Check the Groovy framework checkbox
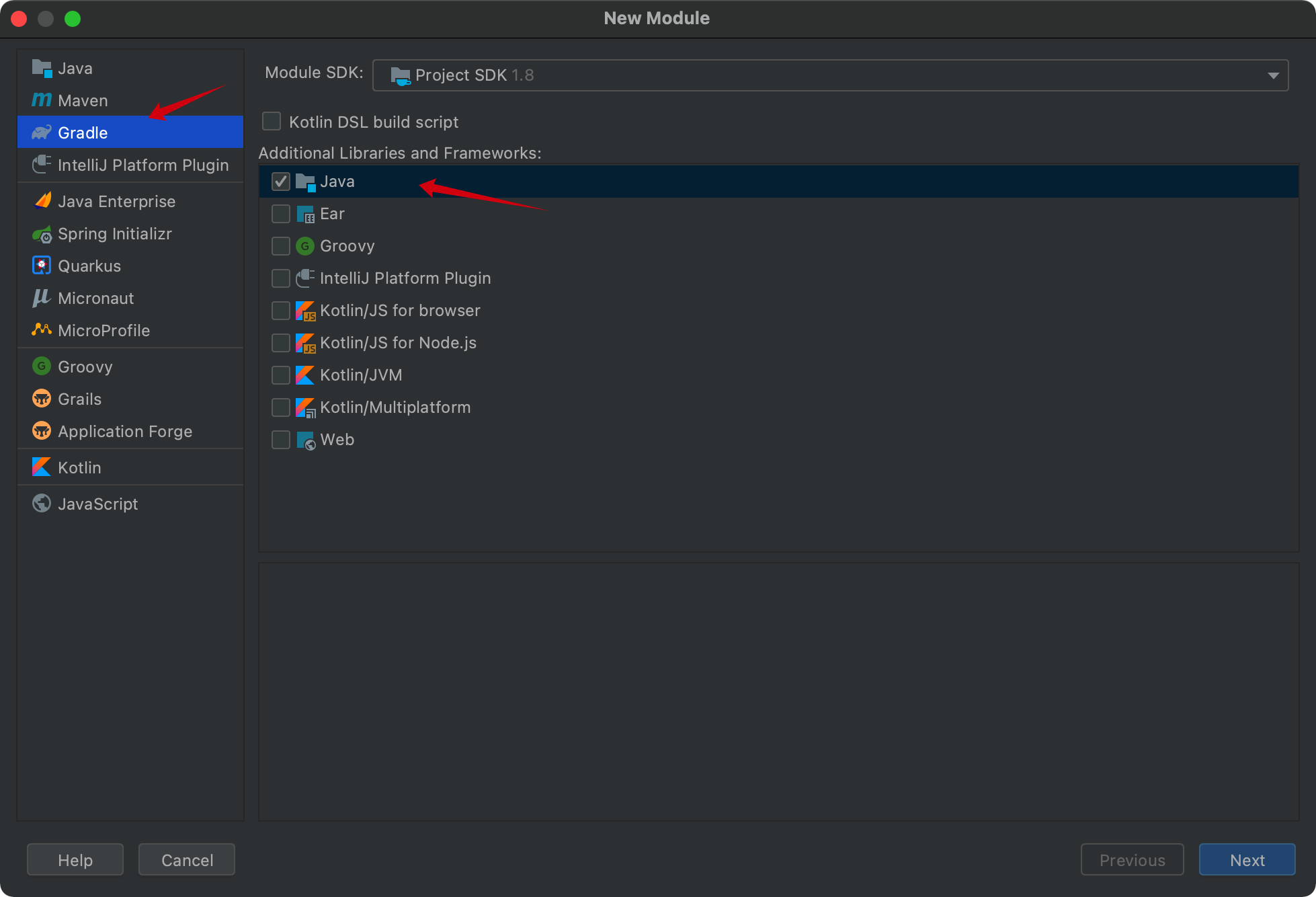The width and height of the screenshot is (1316, 897). pyautogui.click(x=281, y=246)
